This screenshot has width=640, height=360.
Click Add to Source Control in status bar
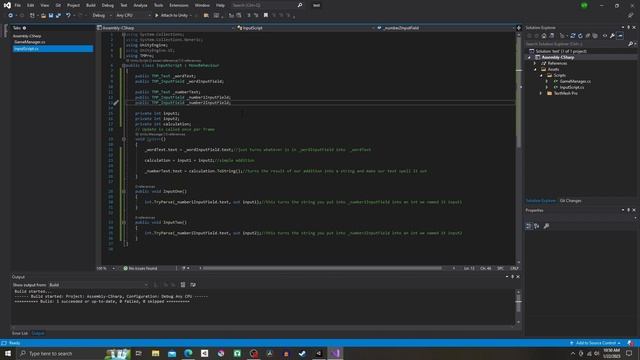point(596,343)
